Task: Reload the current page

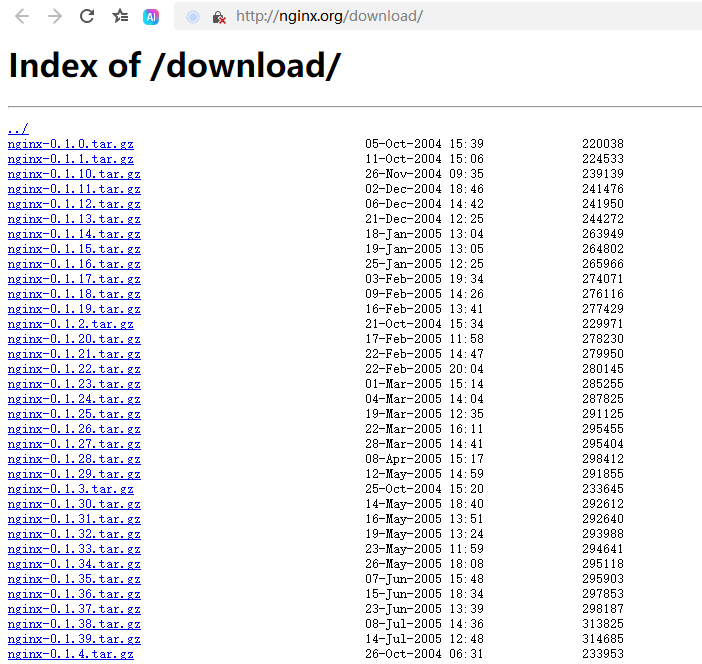Action: (x=87, y=17)
